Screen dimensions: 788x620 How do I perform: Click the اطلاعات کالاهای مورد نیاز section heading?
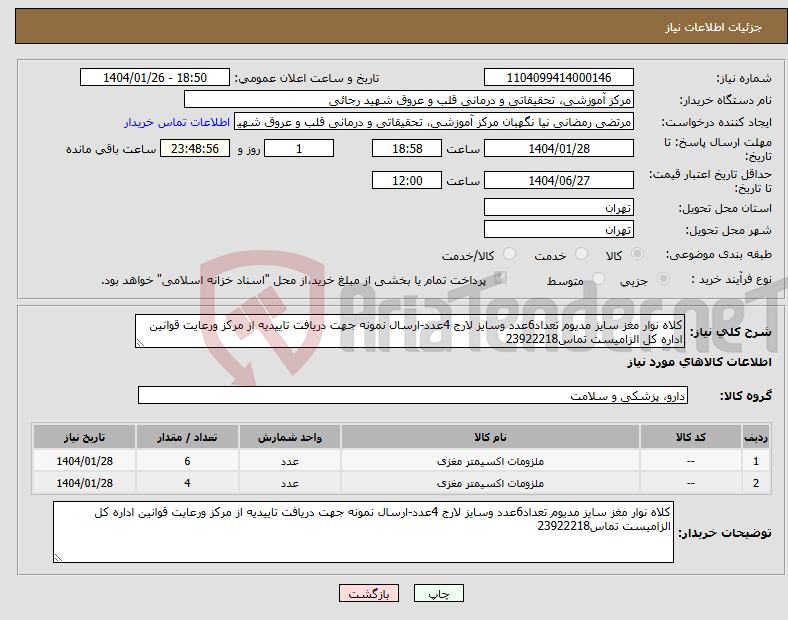coord(699,362)
